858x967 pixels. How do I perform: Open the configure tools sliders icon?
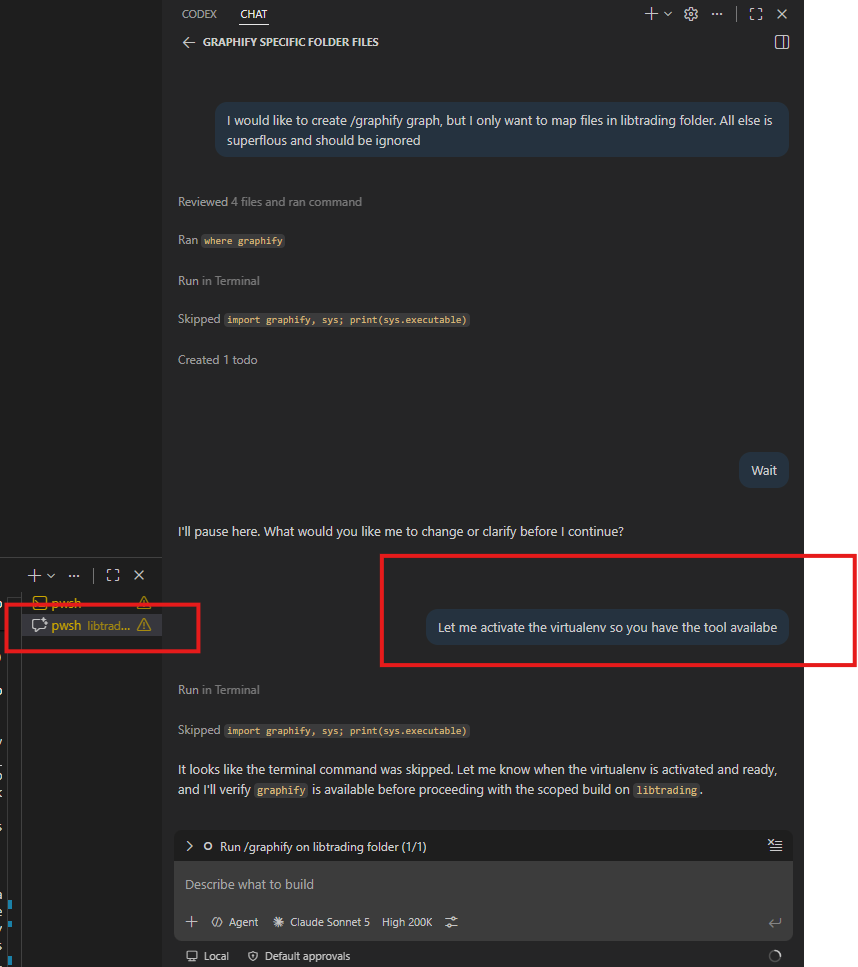452,922
